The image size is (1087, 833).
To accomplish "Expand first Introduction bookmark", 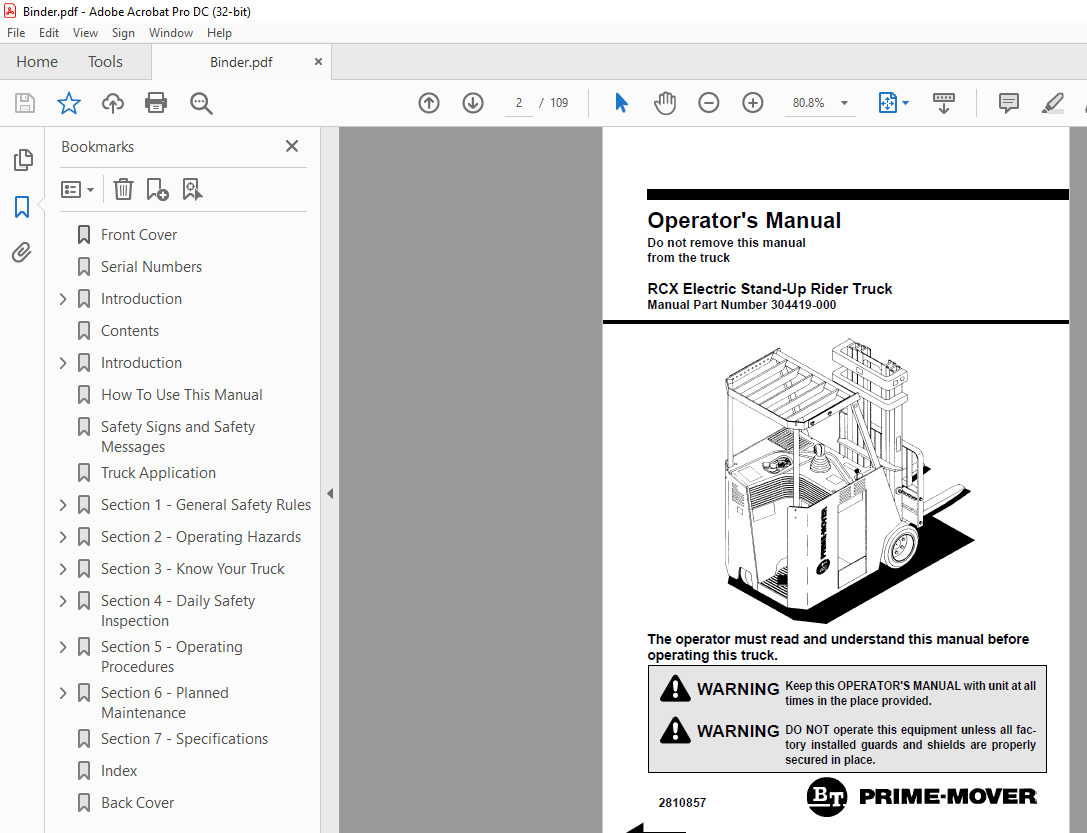I will coord(63,299).
